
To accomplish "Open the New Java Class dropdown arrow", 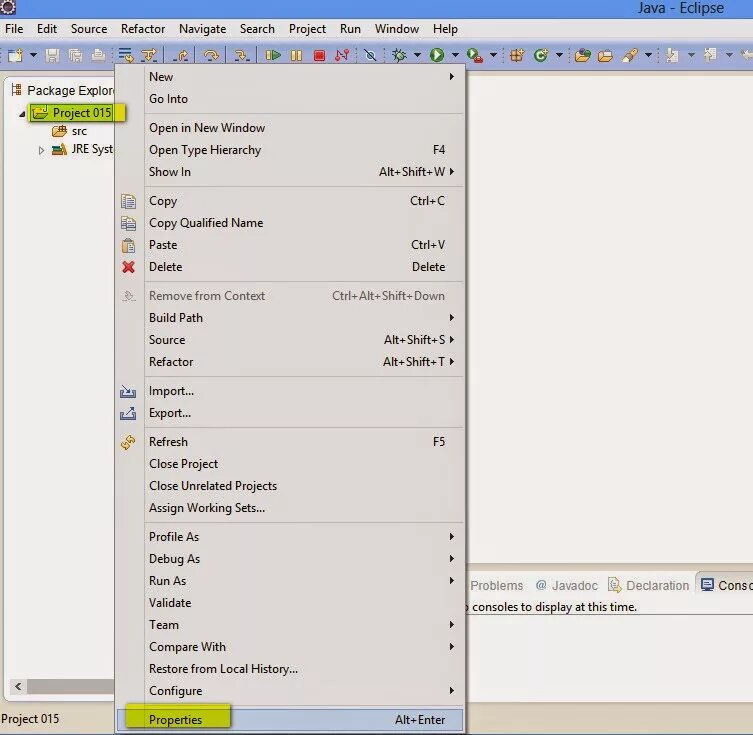I will 559,55.
